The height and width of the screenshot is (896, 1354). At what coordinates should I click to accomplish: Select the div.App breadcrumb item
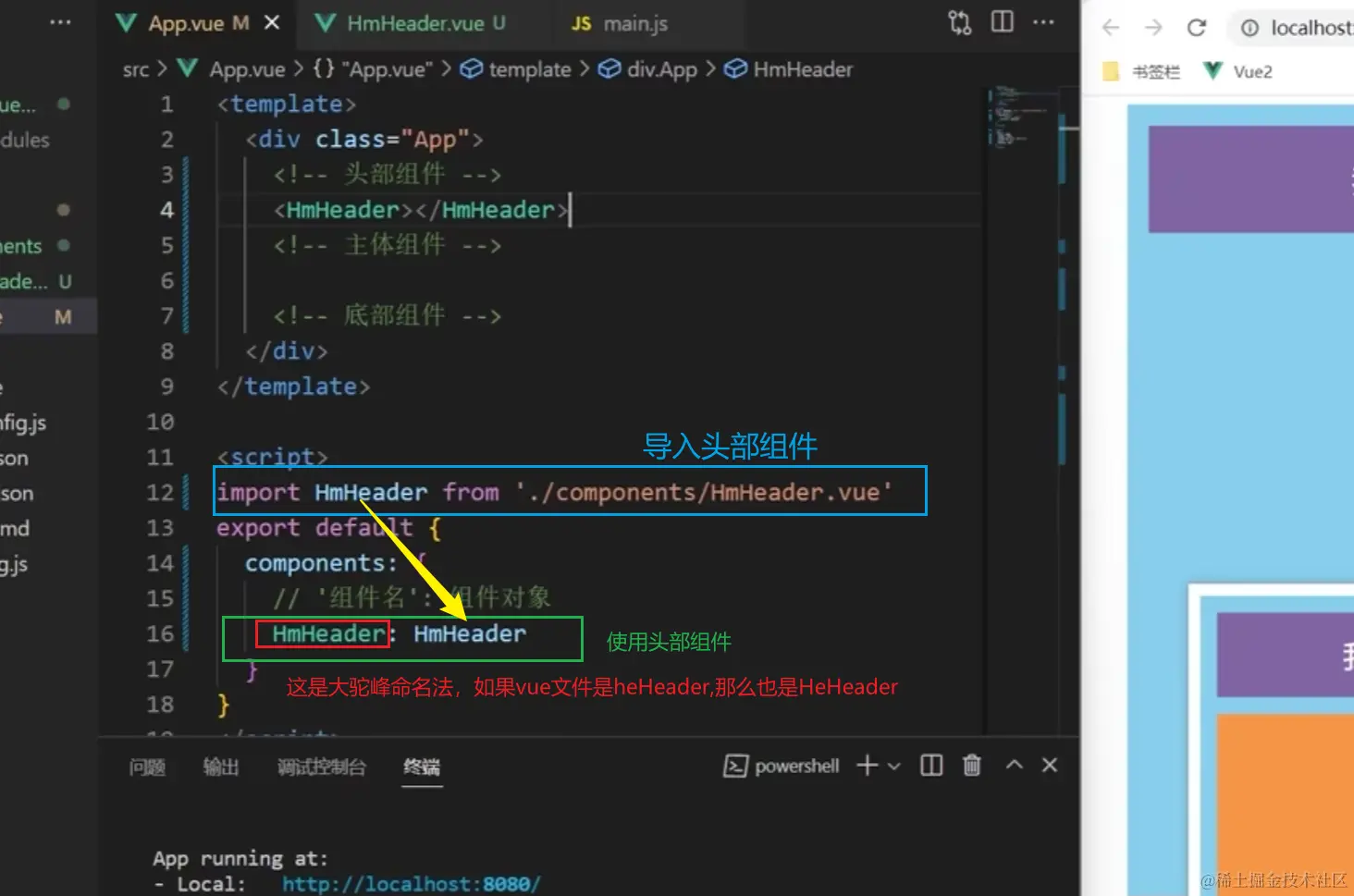click(647, 69)
